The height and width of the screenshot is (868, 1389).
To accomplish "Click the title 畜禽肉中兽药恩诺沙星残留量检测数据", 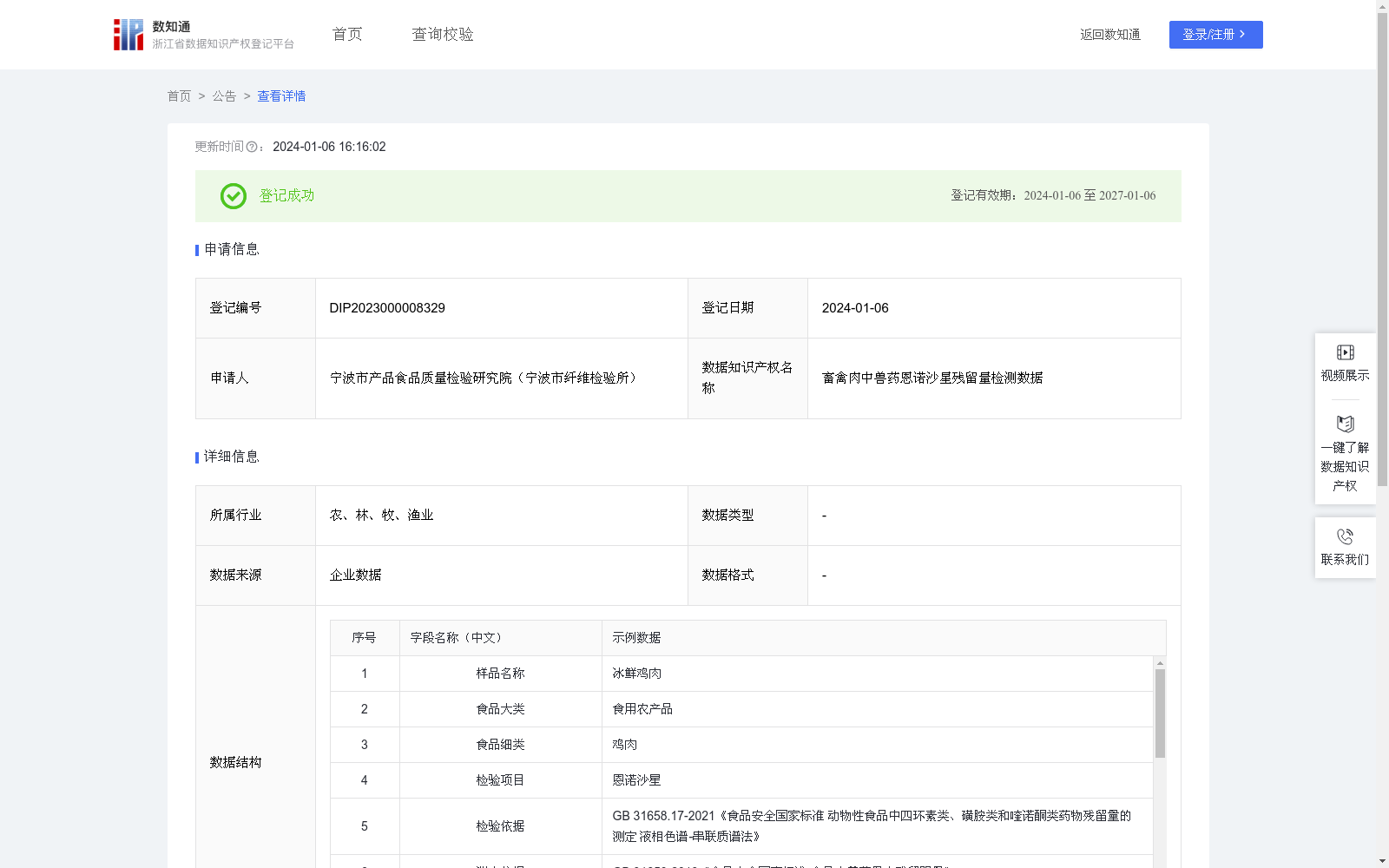I will point(932,378).
